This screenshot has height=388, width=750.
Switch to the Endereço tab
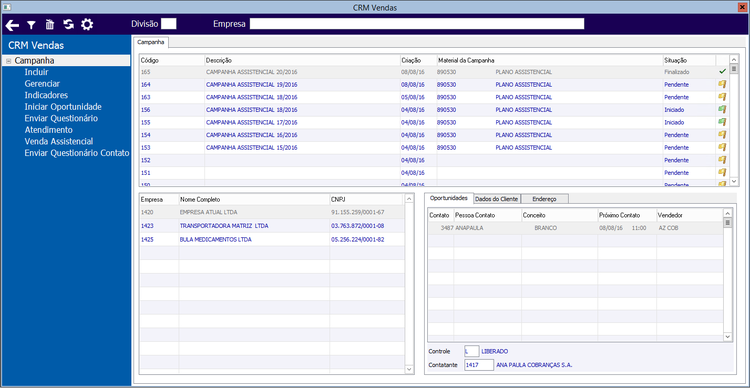click(544, 199)
